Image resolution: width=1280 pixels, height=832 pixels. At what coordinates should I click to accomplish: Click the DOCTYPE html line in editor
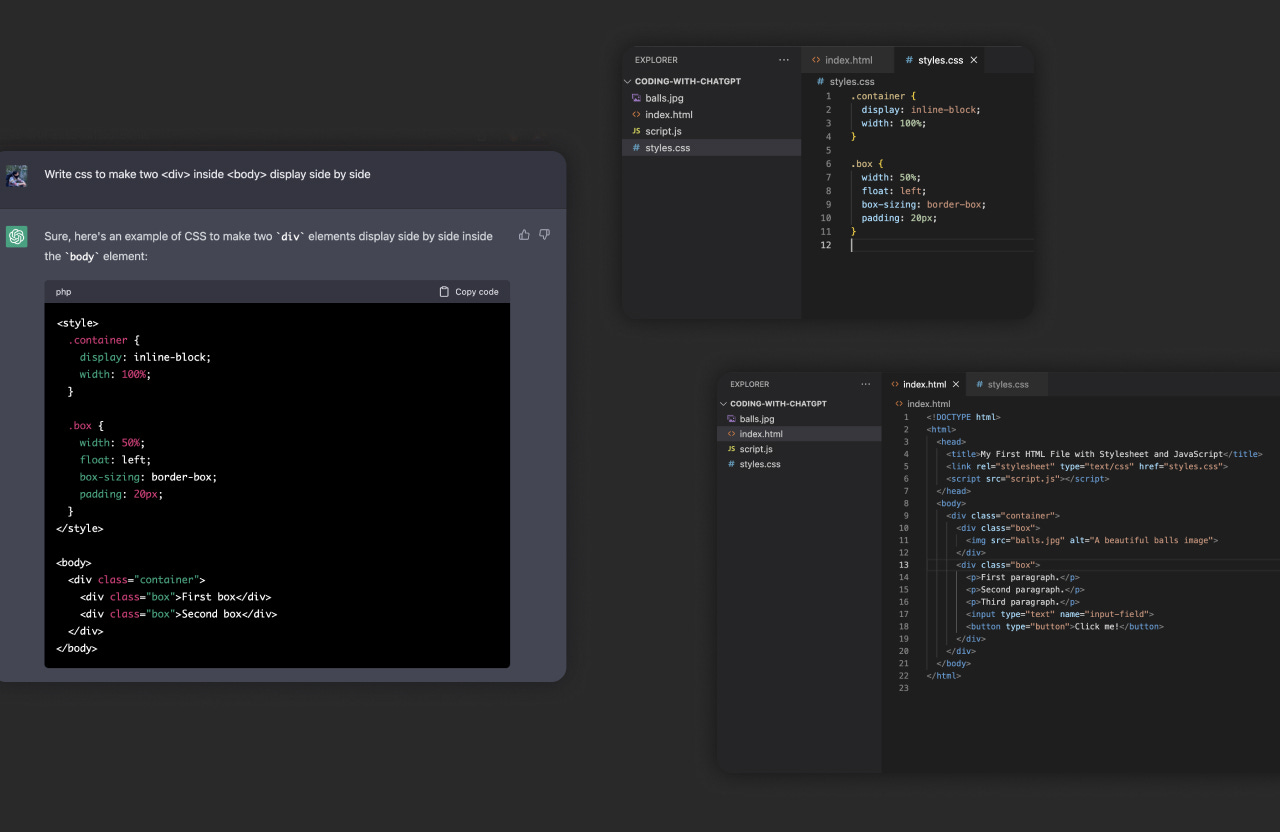[x=963, y=417]
